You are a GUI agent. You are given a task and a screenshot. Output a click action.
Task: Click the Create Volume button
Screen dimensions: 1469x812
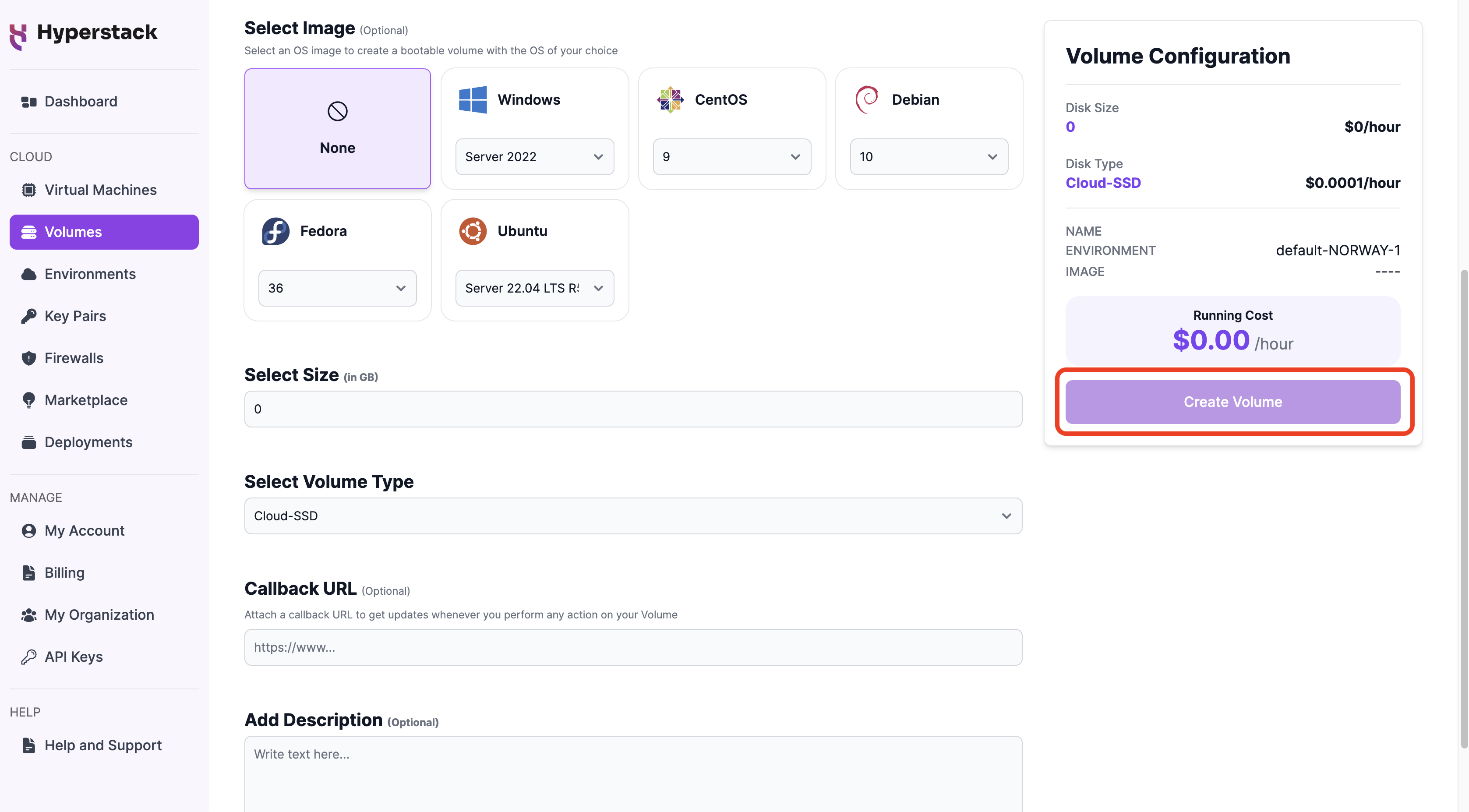1233,401
